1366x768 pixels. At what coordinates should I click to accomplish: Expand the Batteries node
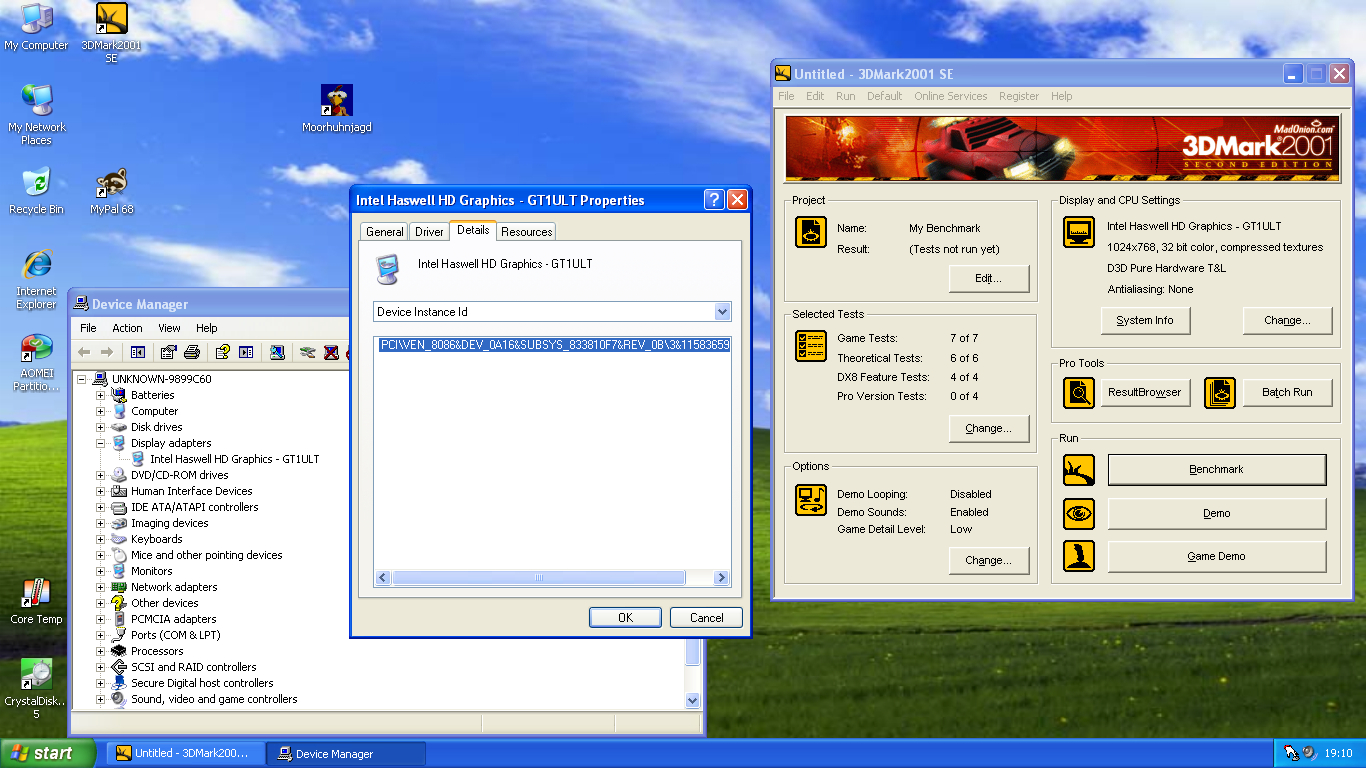[100, 395]
